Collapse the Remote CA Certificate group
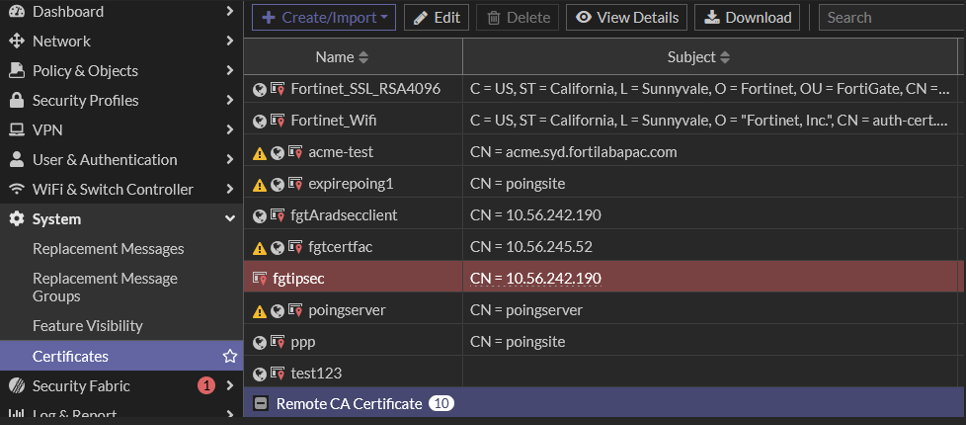 261,404
